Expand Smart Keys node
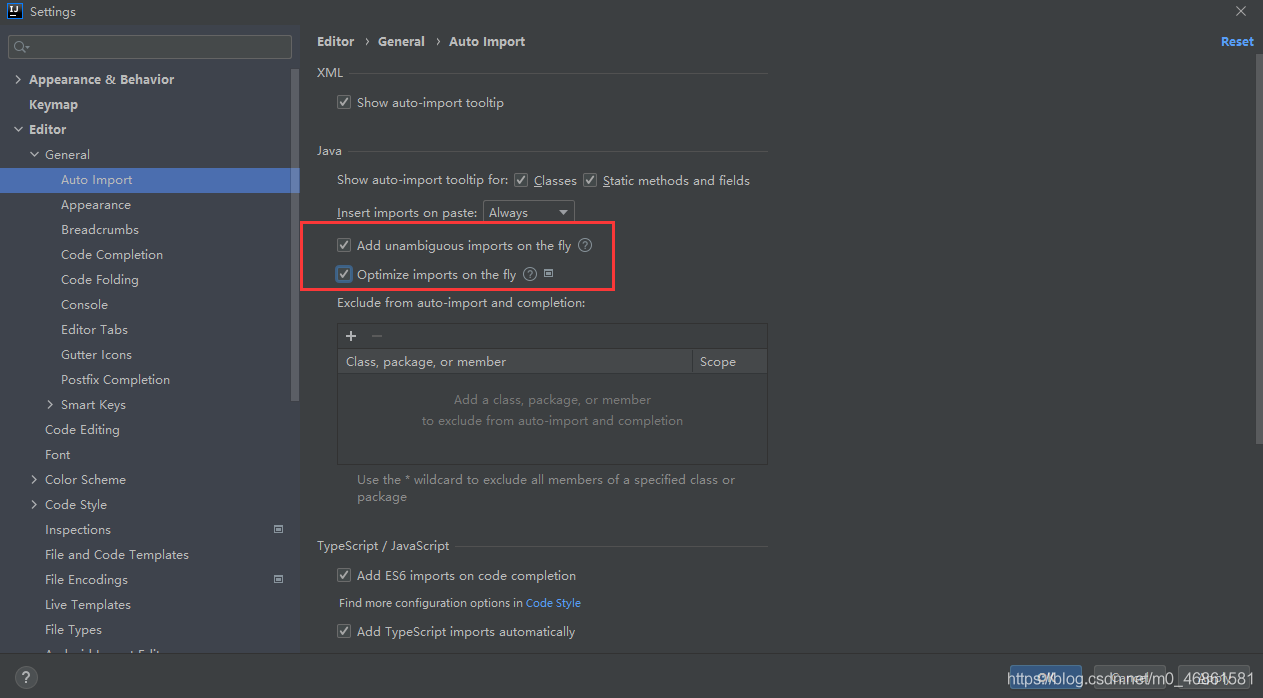Screen dimensions: 1263x698 [x=50, y=404]
